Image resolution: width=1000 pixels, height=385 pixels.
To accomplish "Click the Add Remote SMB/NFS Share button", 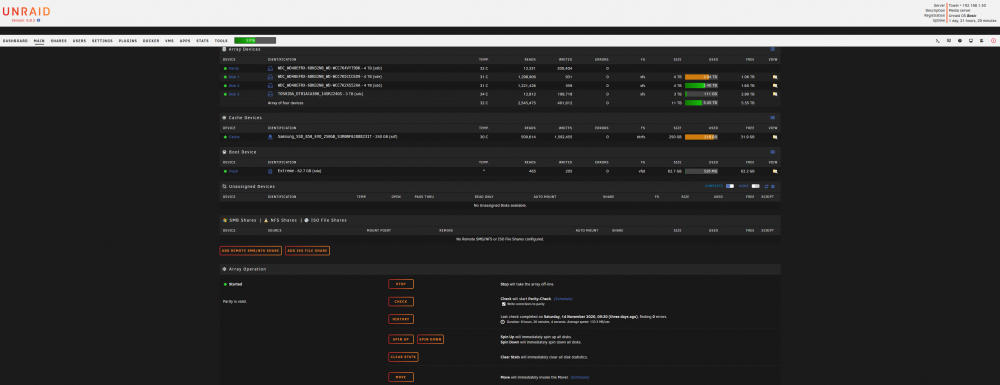I will (x=251, y=251).
